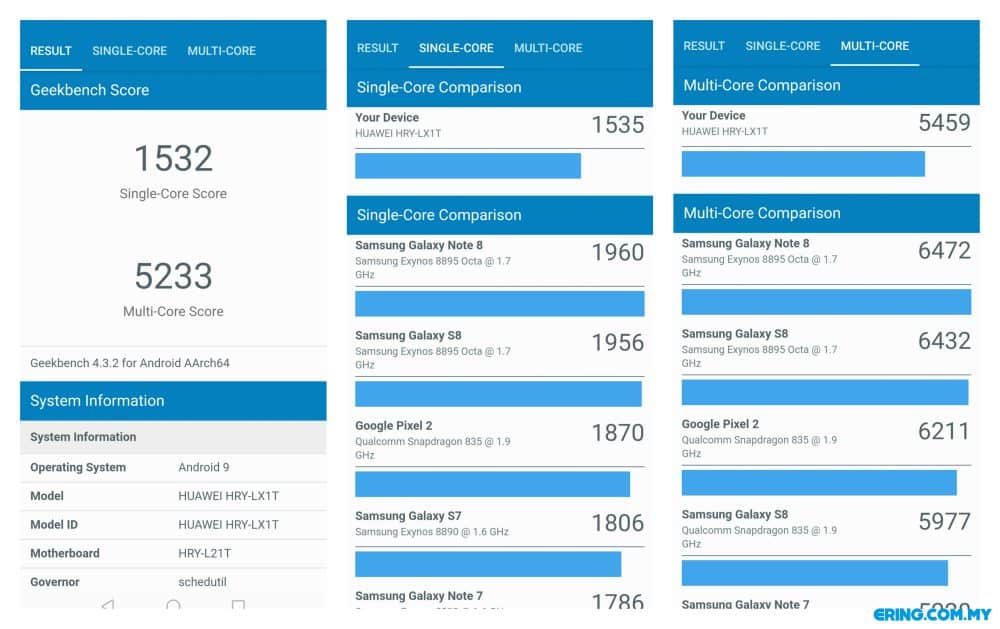Click the 6211 multi-core score
Image resolution: width=1000 pixels, height=629 pixels.
(943, 431)
